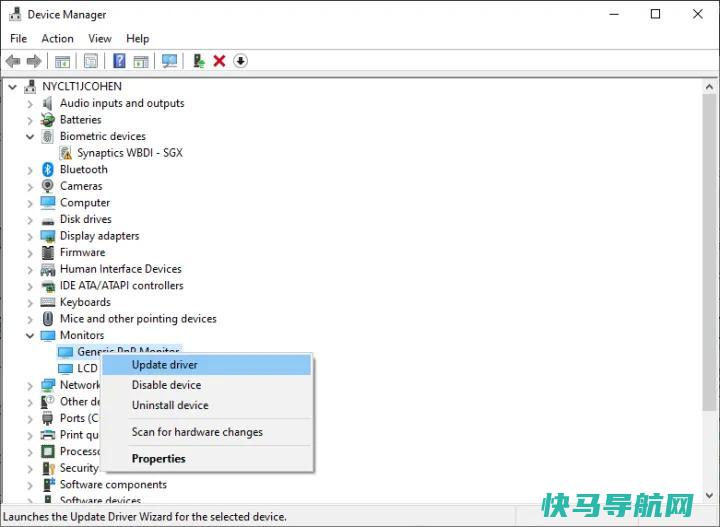The width and height of the screenshot is (720, 527).
Task: Click the Back arrow toolbar icon
Action: 13,61
